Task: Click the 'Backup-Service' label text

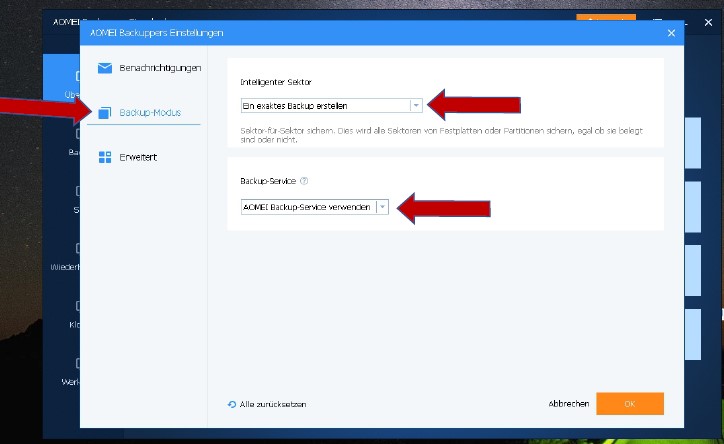Action: point(268,181)
